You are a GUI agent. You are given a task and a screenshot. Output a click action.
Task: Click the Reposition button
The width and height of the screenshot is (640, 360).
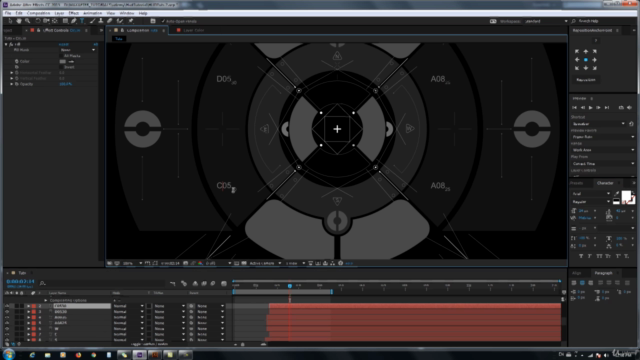(x=586, y=80)
